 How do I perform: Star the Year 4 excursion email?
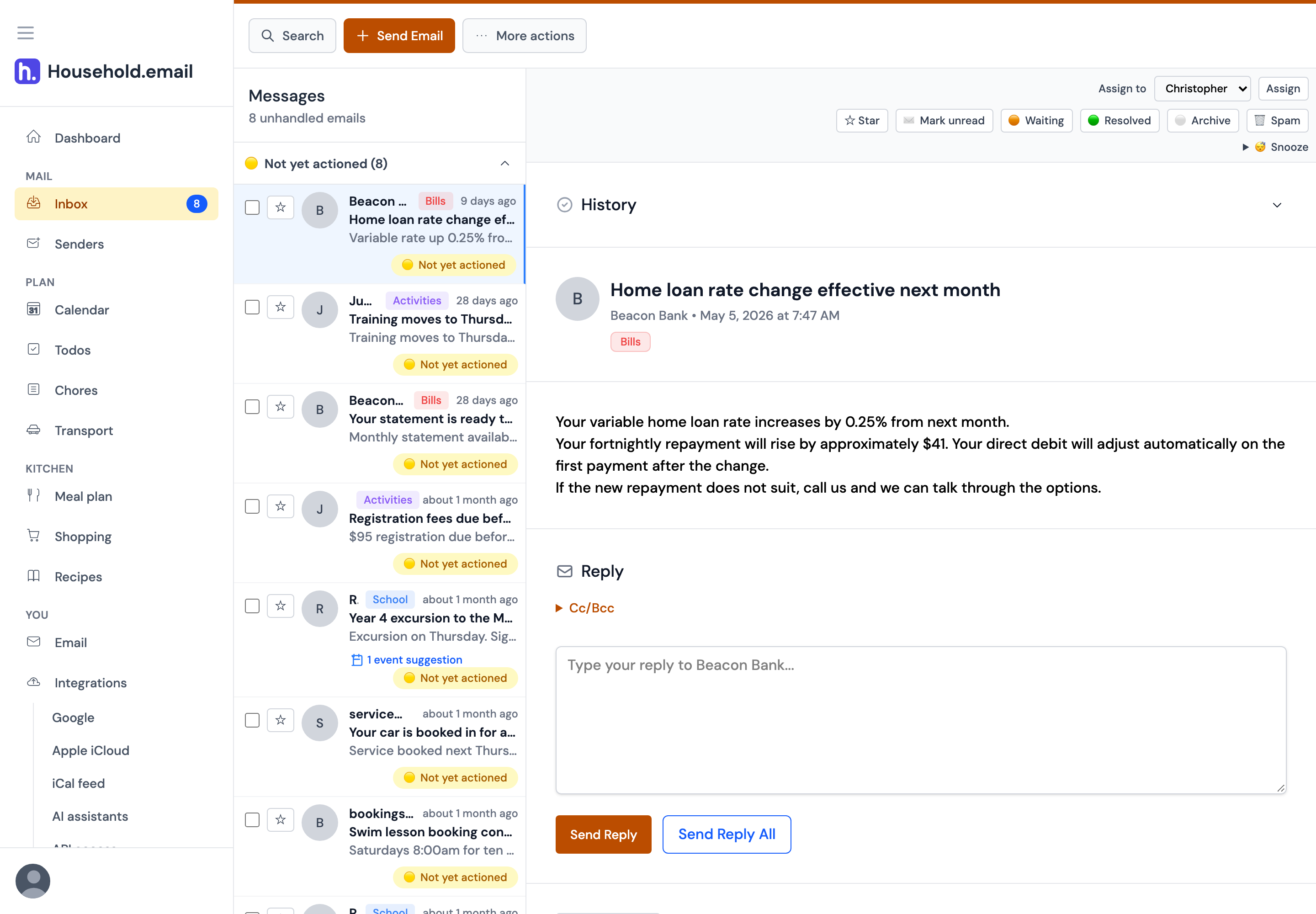coord(280,606)
